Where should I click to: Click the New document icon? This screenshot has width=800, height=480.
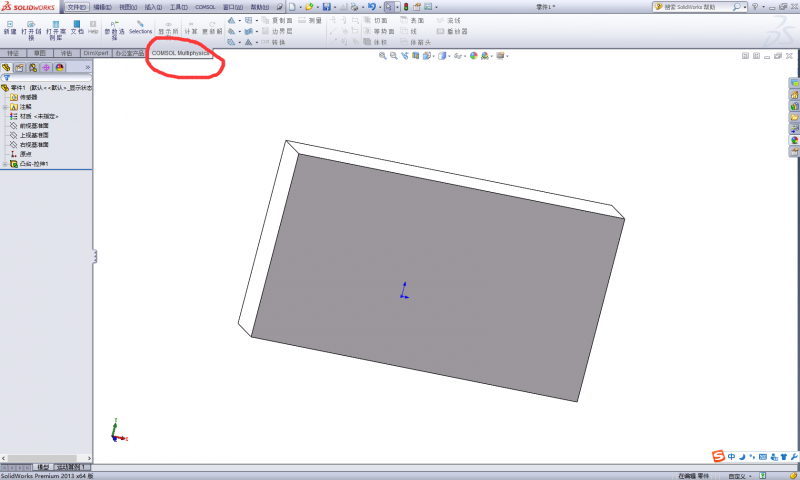click(292, 7)
